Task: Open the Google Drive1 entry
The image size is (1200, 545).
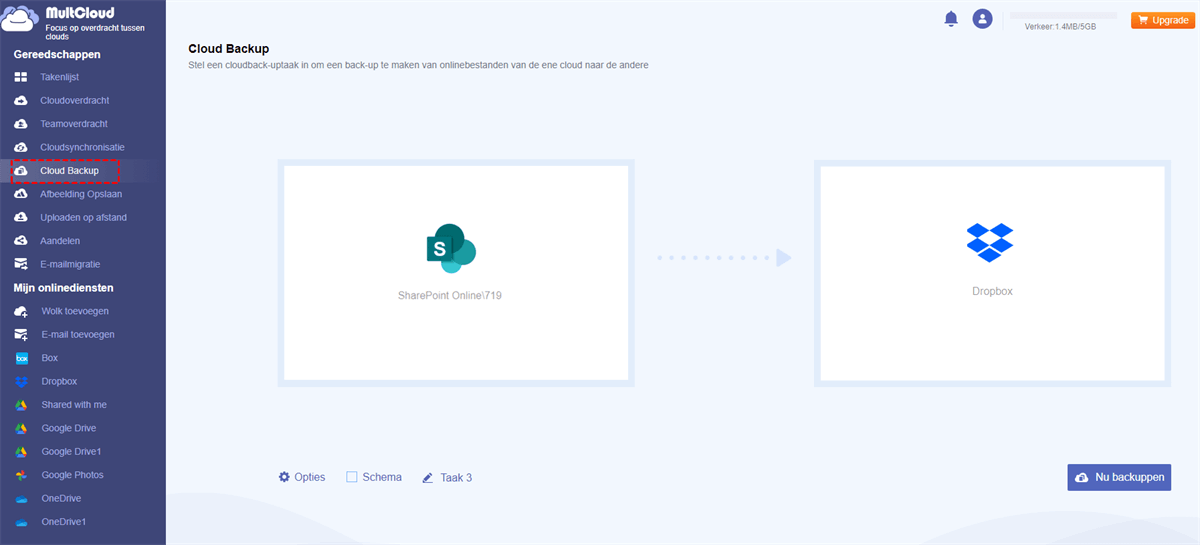Action: [72, 451]
